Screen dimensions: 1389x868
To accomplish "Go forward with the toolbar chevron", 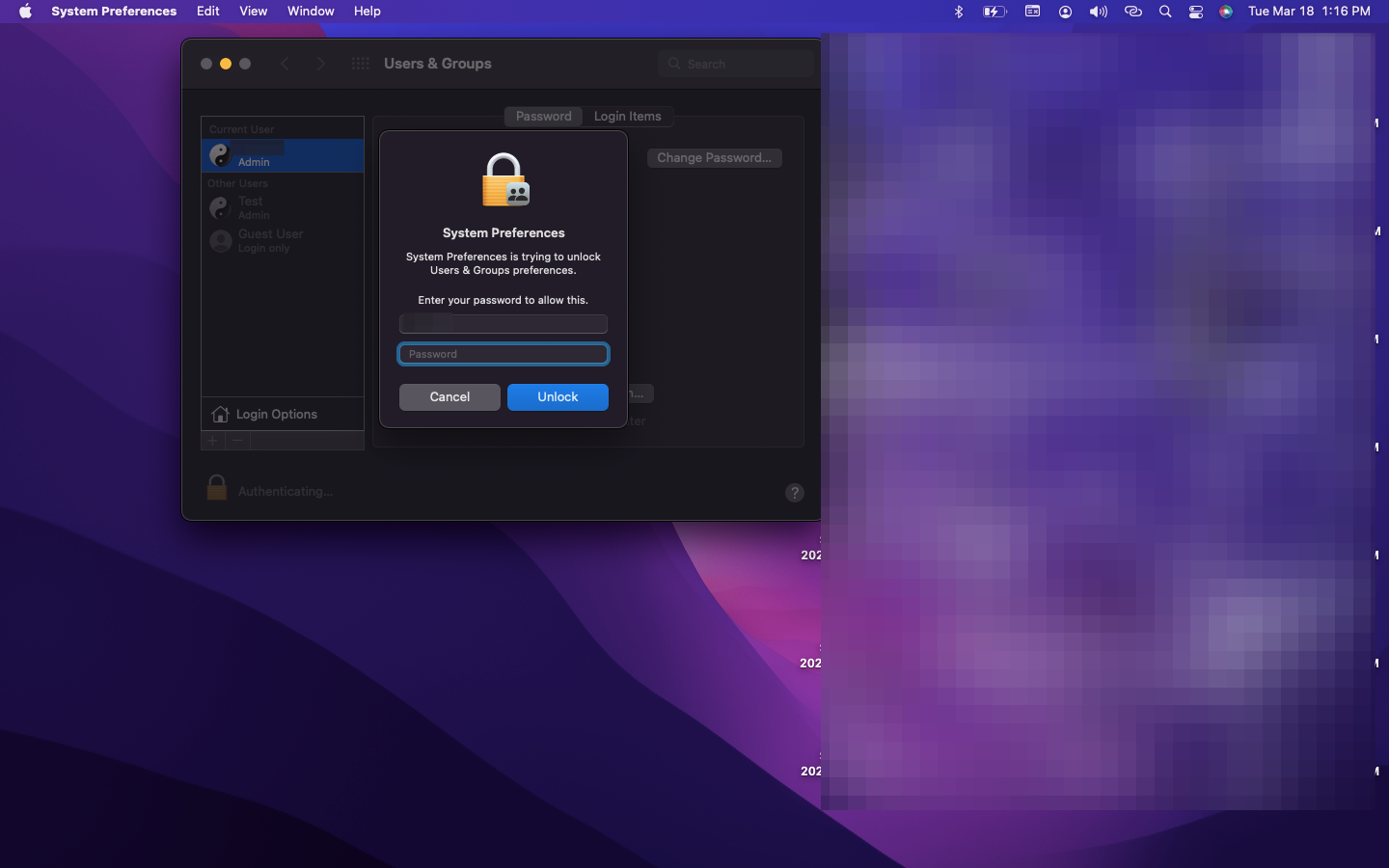I will click(x=321, y=64).
